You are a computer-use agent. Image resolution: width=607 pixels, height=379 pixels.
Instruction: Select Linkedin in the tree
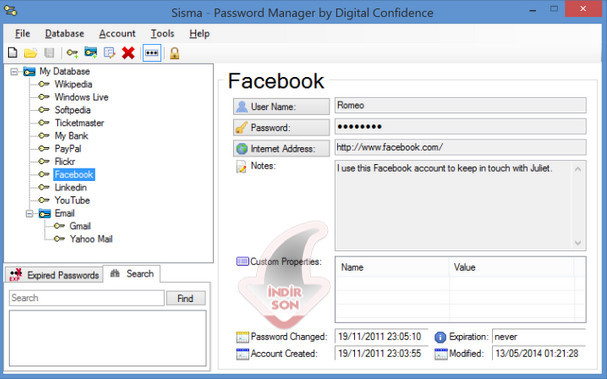tap(70, 187)
